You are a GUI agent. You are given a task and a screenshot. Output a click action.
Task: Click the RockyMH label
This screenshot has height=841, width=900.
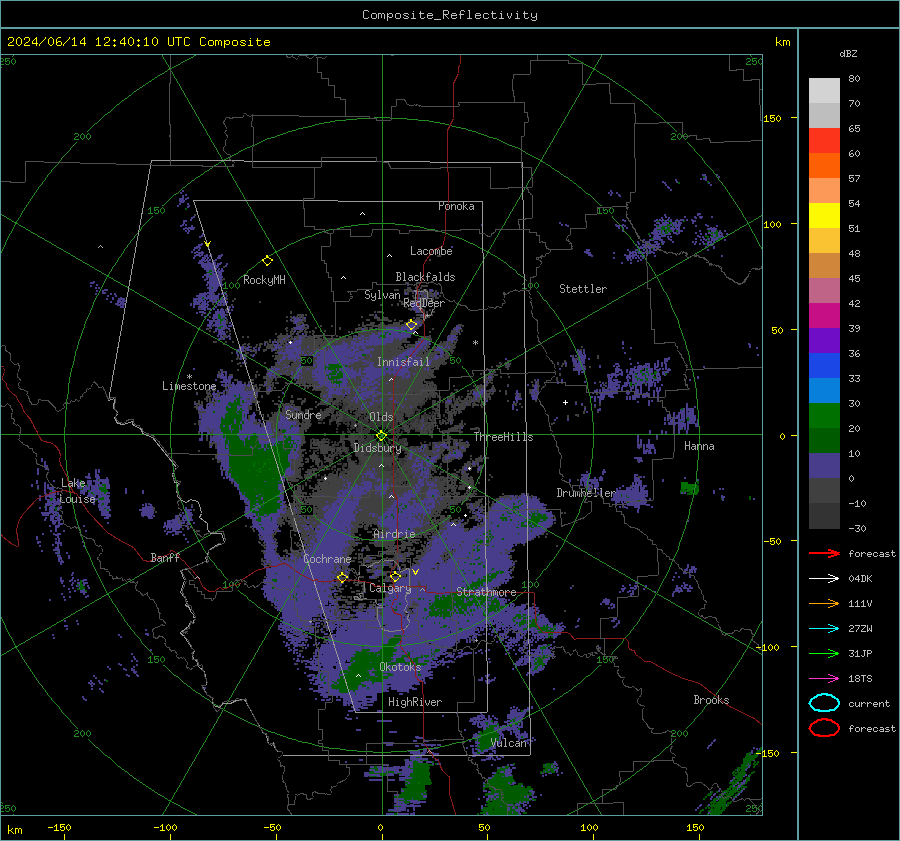point(264,280)
